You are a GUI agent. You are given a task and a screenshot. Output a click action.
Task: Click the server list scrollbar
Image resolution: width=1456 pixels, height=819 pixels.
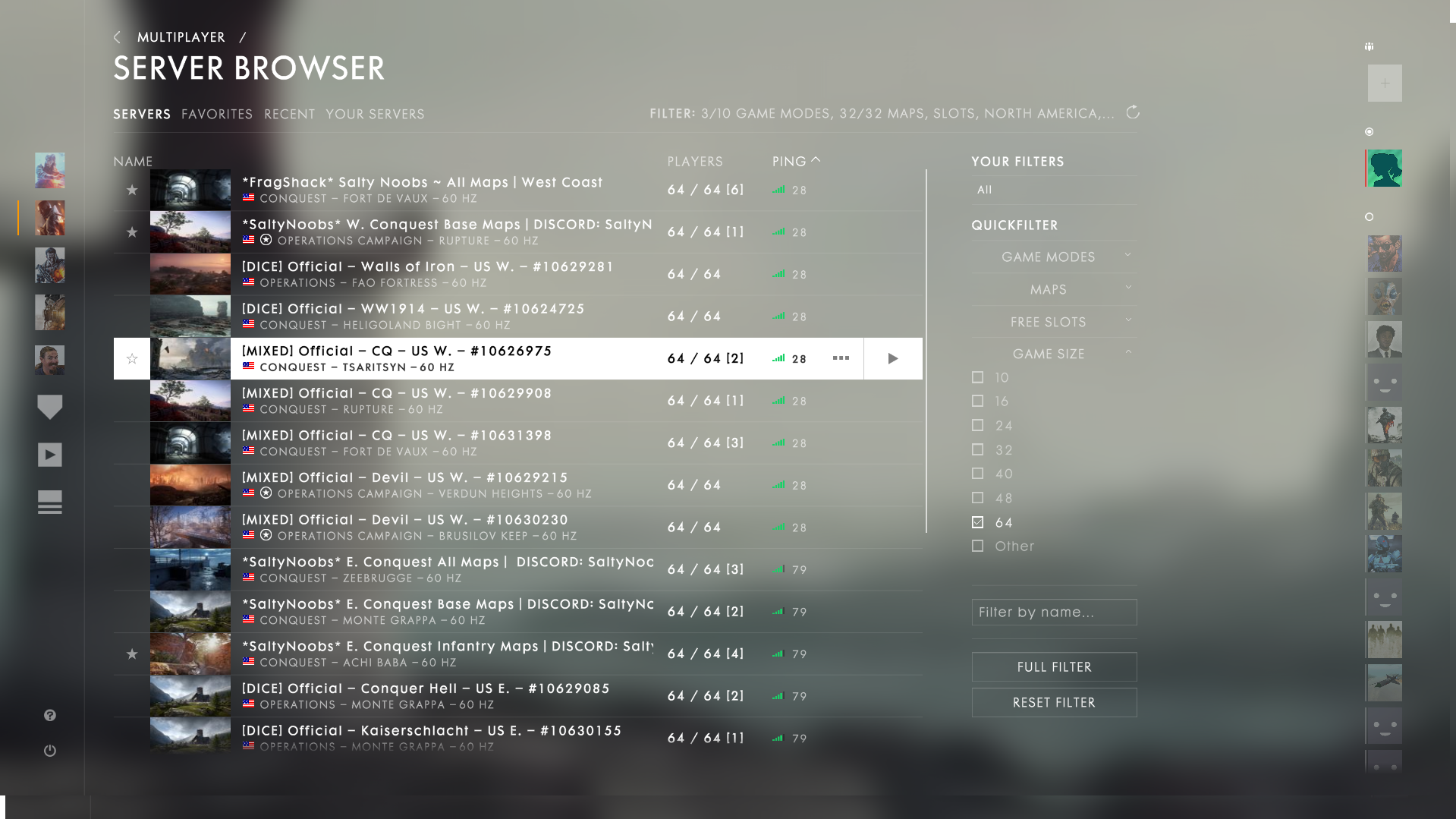click(x=926, y=351)
